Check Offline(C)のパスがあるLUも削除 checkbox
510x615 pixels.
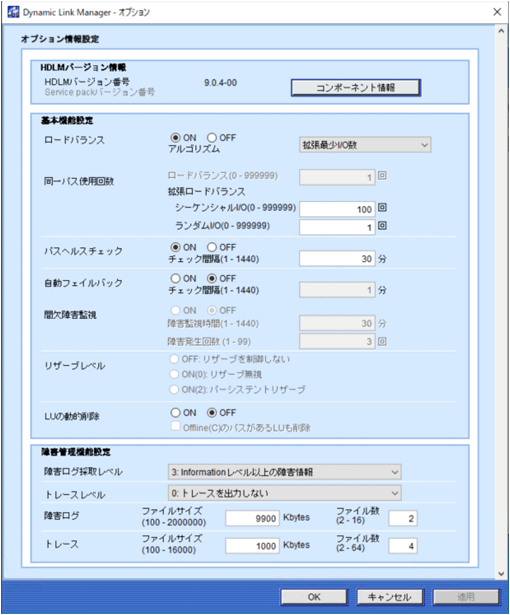175,426
